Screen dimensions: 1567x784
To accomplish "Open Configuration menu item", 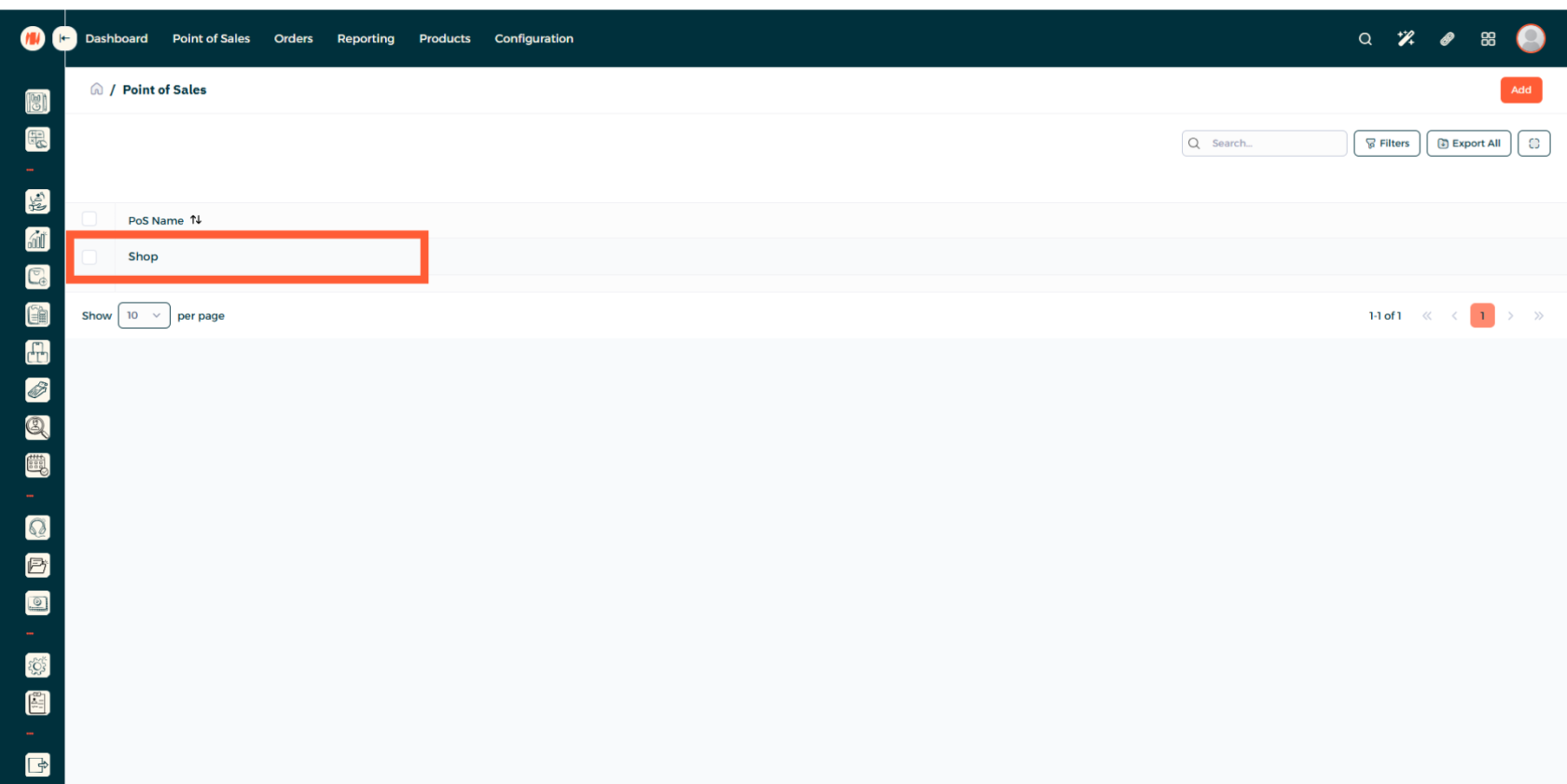I will coord(534,38).
